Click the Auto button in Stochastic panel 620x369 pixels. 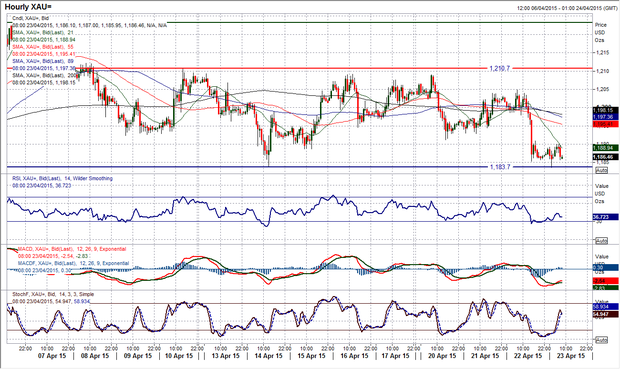point(601,340)
